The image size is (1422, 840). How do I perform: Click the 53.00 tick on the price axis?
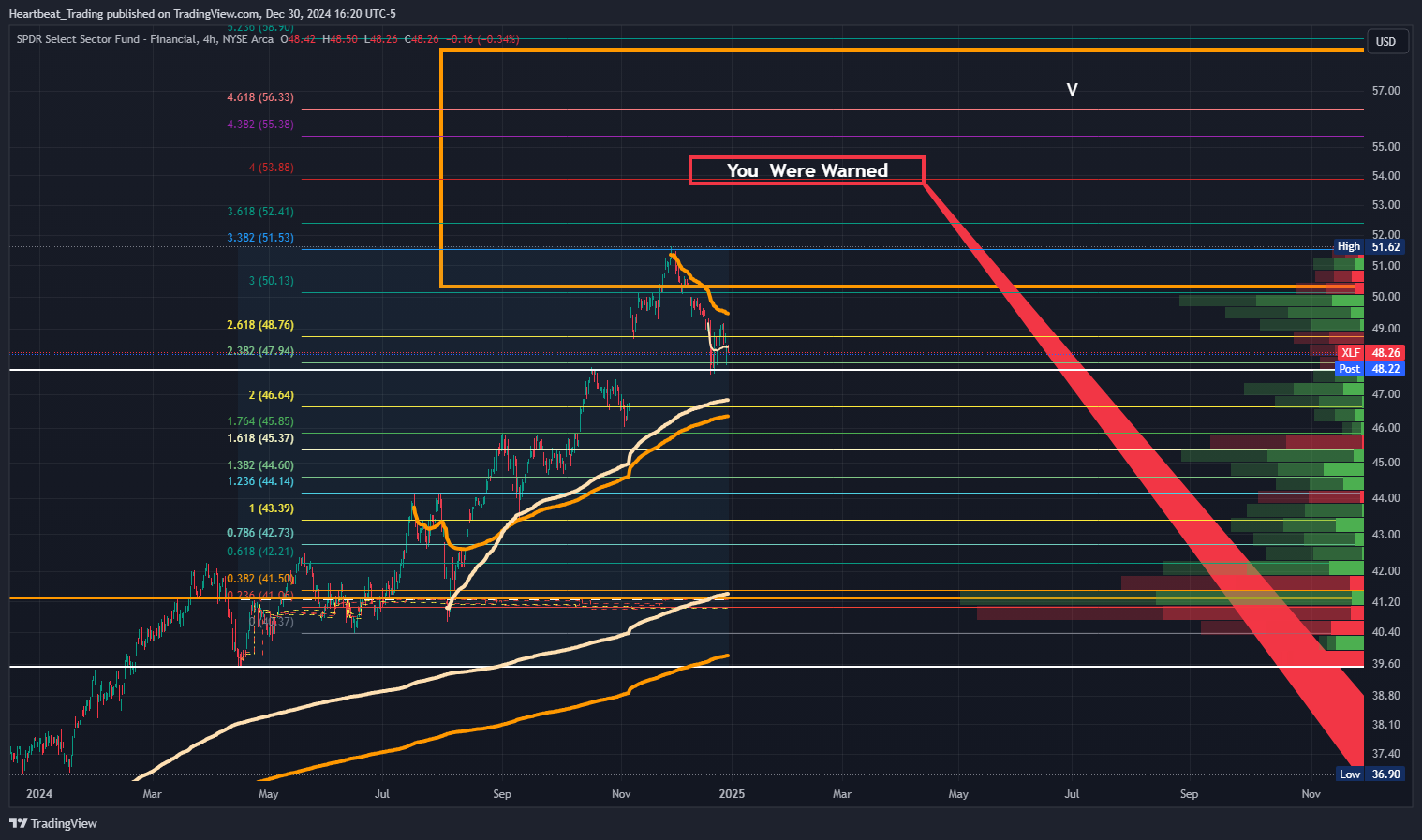(x=1386, y=205)
